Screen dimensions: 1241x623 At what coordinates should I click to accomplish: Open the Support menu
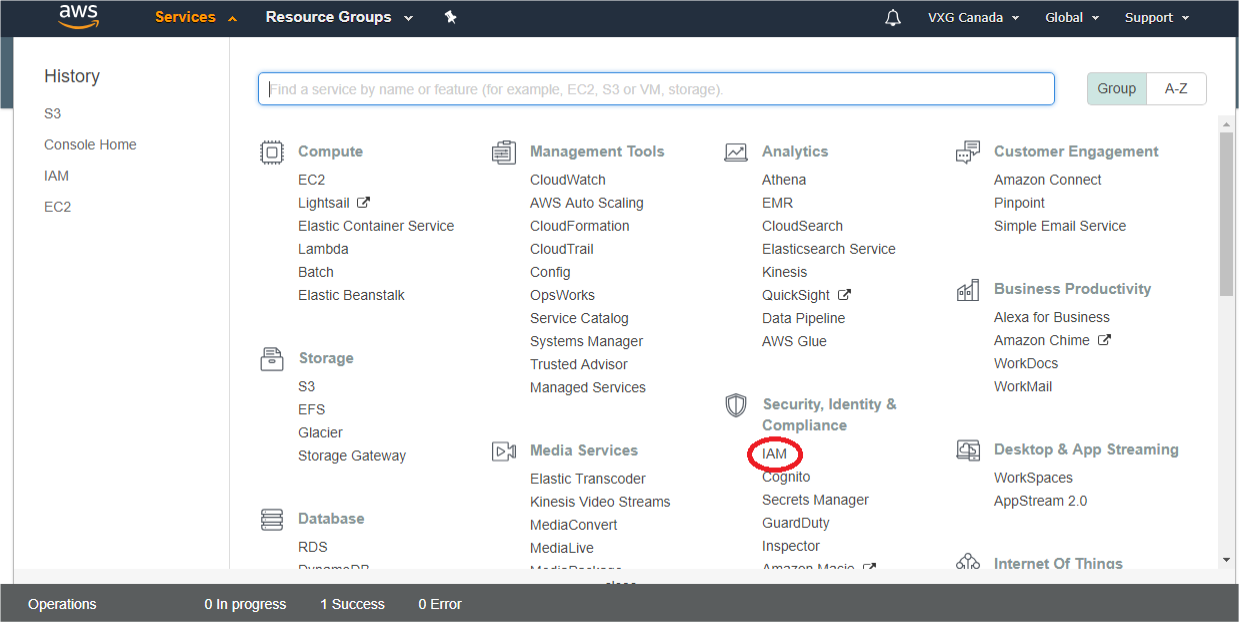[x=1156, y=17]
